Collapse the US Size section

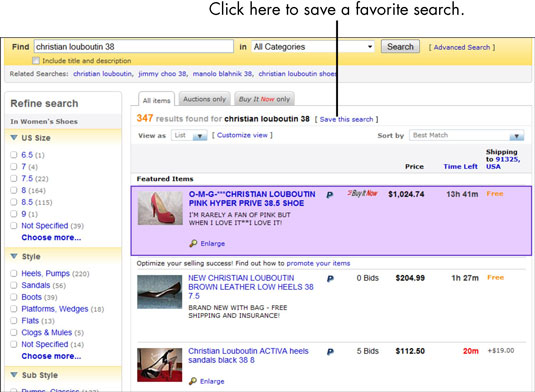pyautogui.click(x=14, y=138)
